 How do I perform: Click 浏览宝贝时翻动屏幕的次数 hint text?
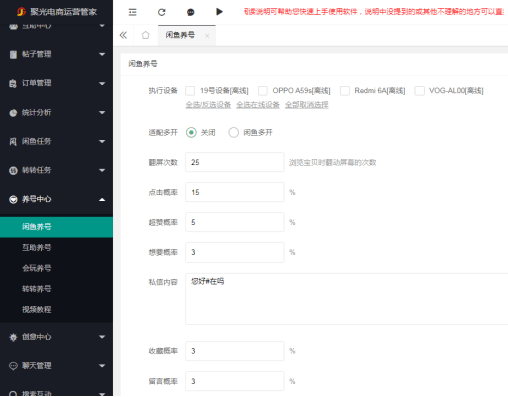pyautogui.click(x=332, y=163)
